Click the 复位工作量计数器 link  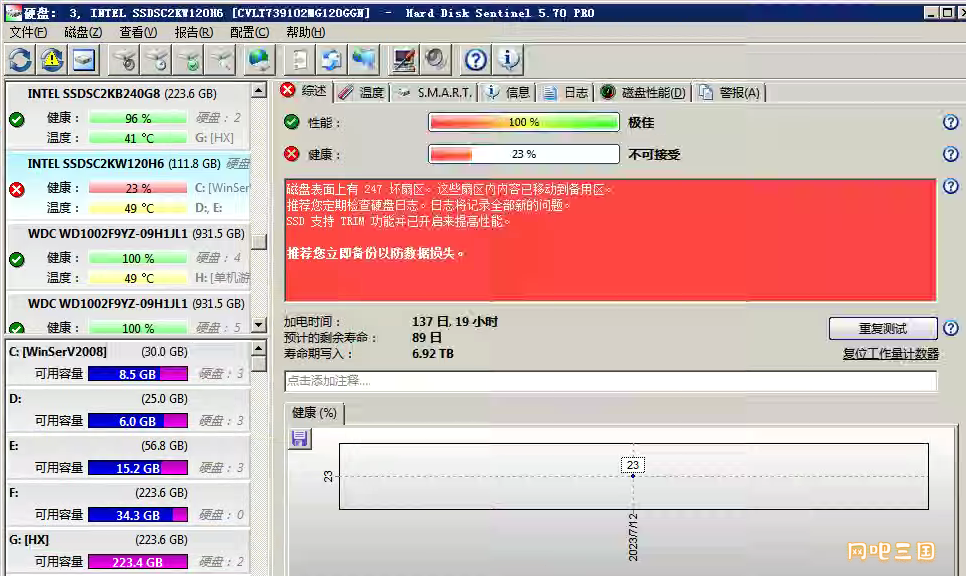(891, 354)
